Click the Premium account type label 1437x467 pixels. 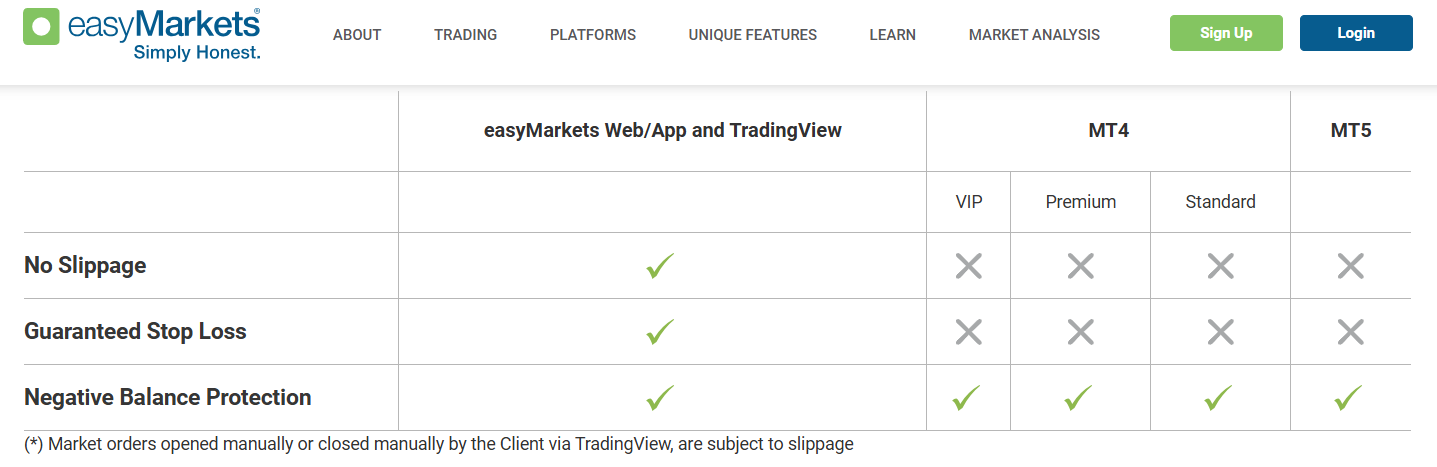(x=1080, y=202)
